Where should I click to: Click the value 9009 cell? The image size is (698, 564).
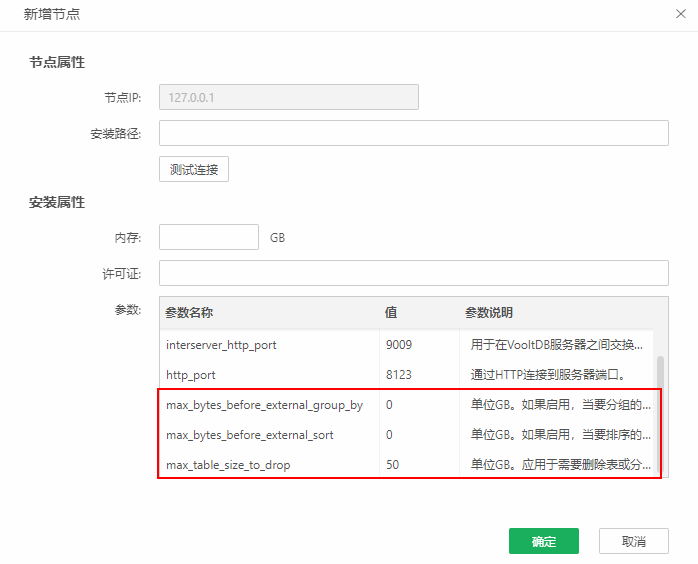coord(399,345)
